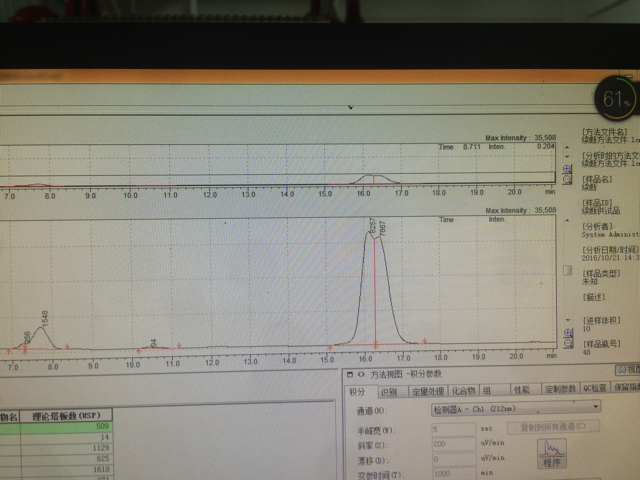Expand the 通道 detector channel dropdown
This screenshot has width=640, height=480.
tap(516, 408)
